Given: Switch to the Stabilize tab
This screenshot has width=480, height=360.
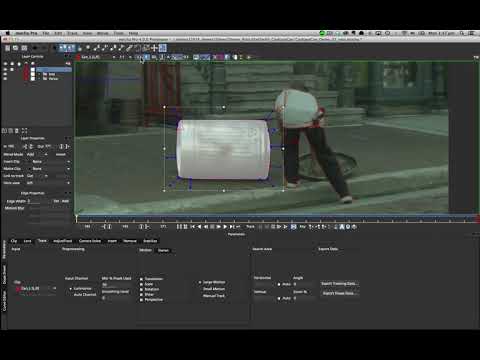Looking at the screenshot, I should (150, 241).
